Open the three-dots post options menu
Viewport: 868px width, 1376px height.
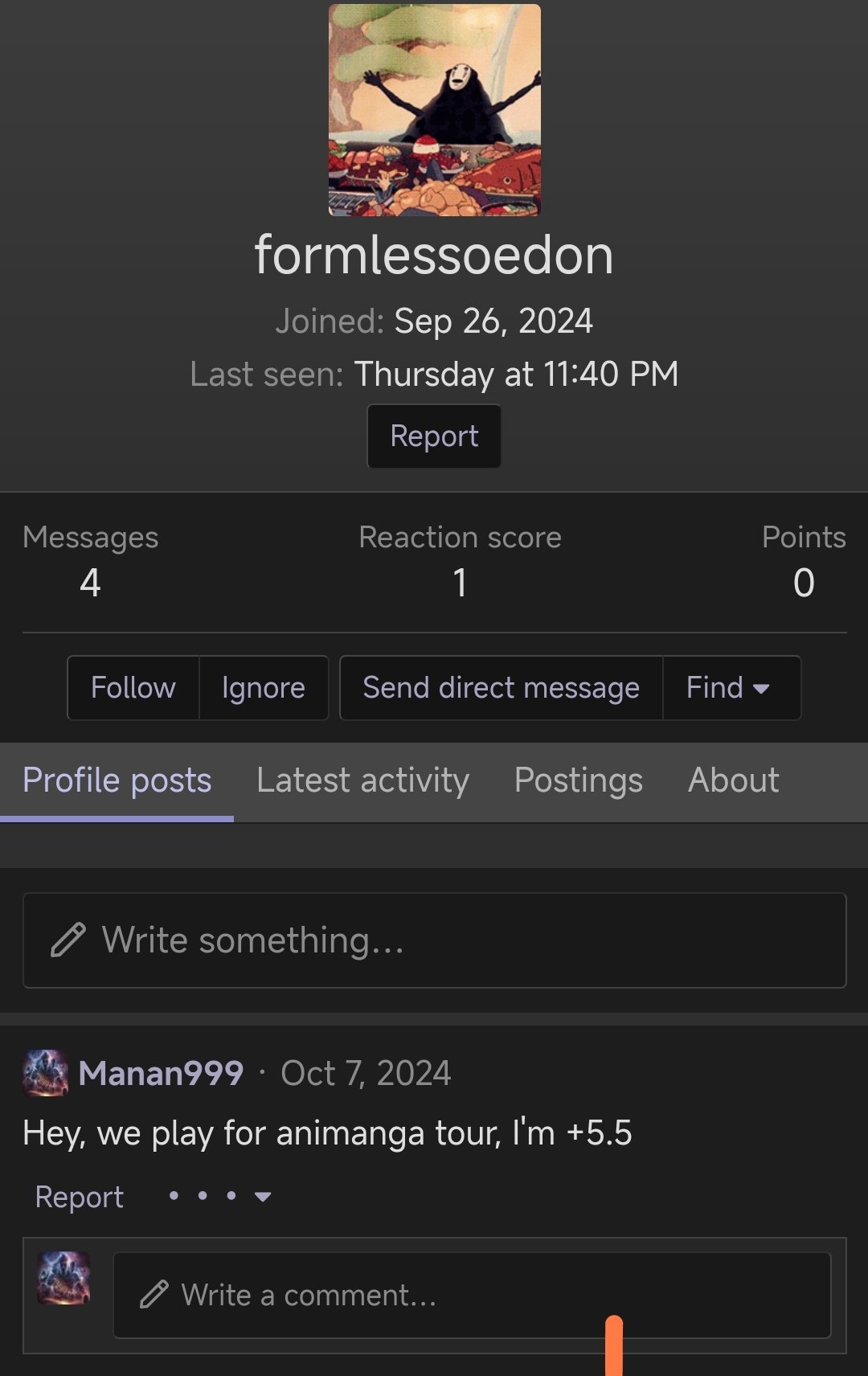click(219, 1197)
